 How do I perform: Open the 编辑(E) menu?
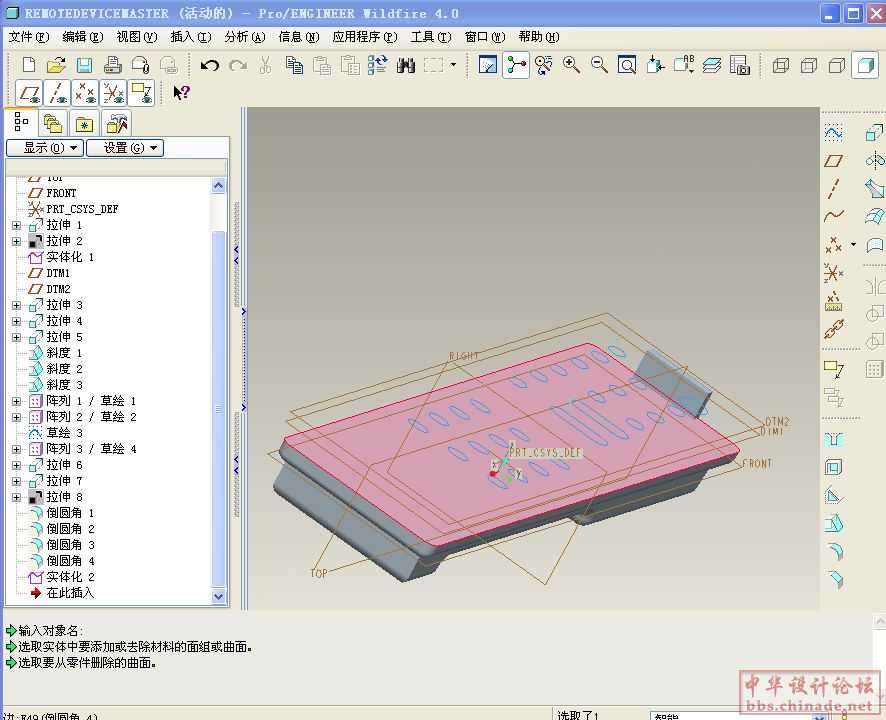[x=82, y=37]
